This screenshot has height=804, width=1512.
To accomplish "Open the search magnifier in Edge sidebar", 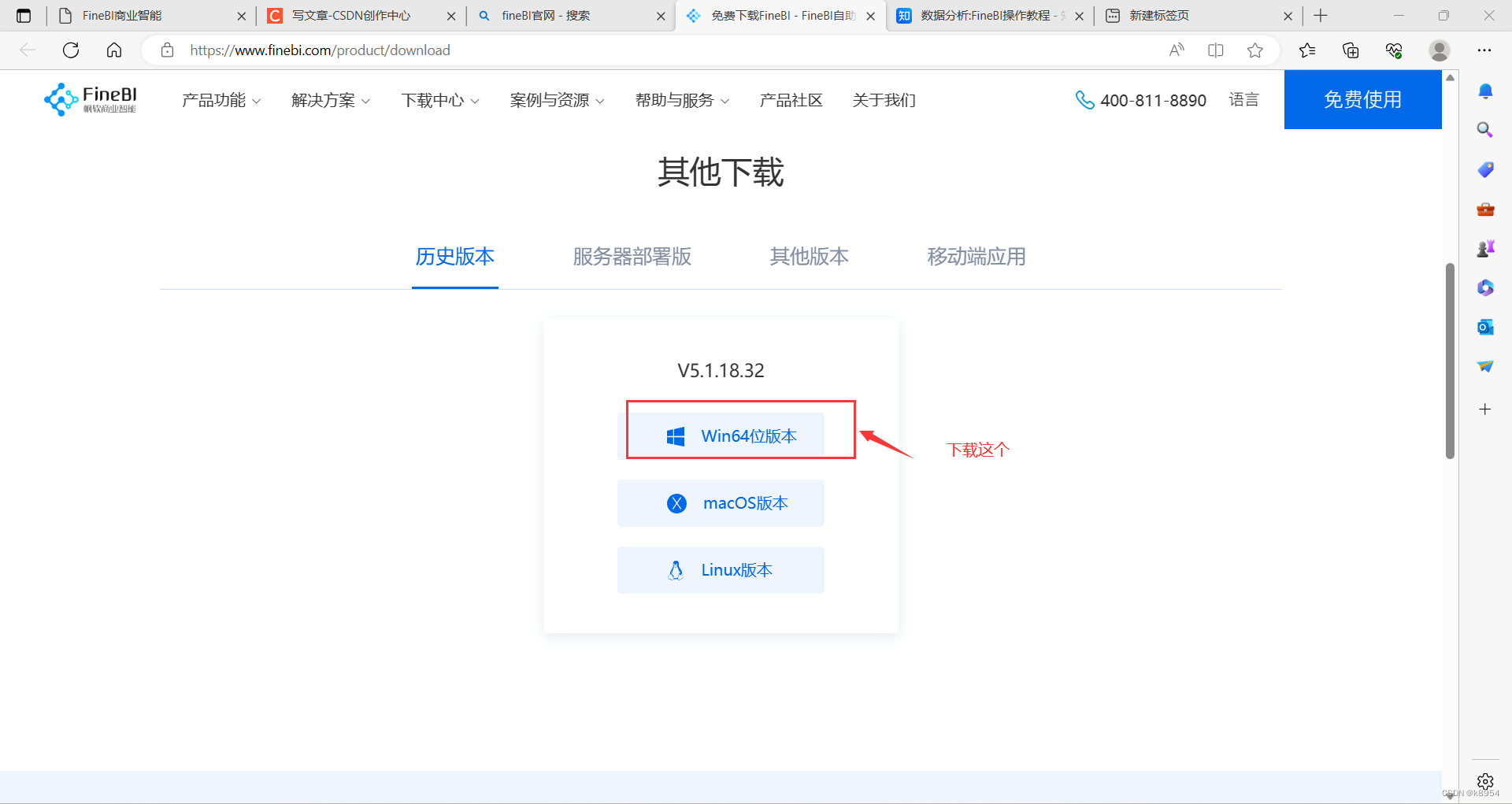I will tap(1485, 129).
